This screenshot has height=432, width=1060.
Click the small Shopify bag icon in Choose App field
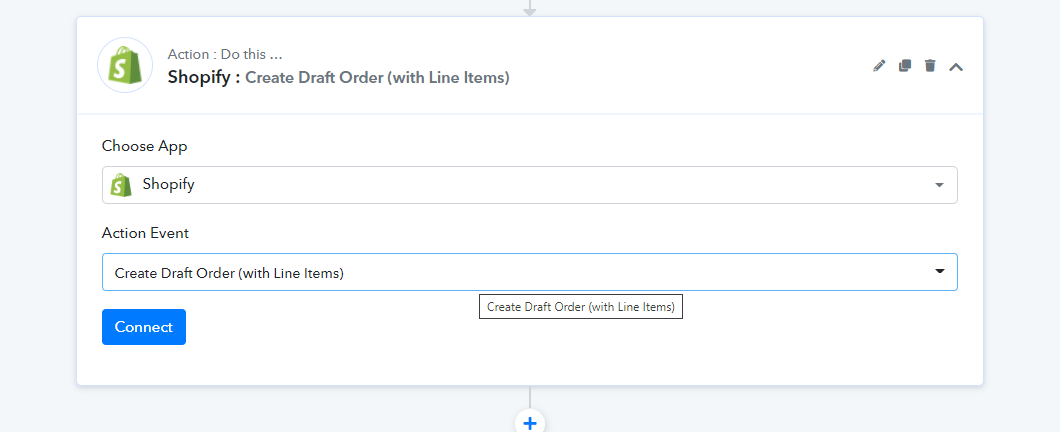(121, 185)
